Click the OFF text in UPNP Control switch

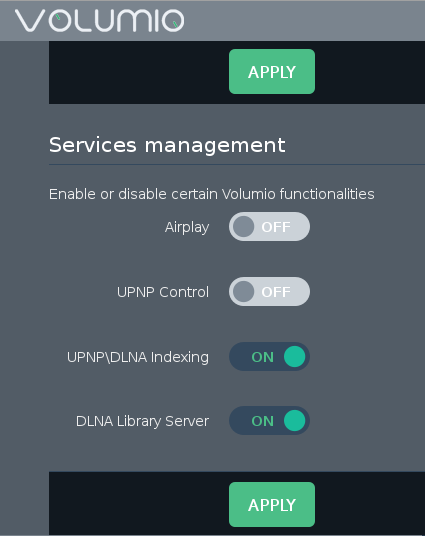coord(276,292)
